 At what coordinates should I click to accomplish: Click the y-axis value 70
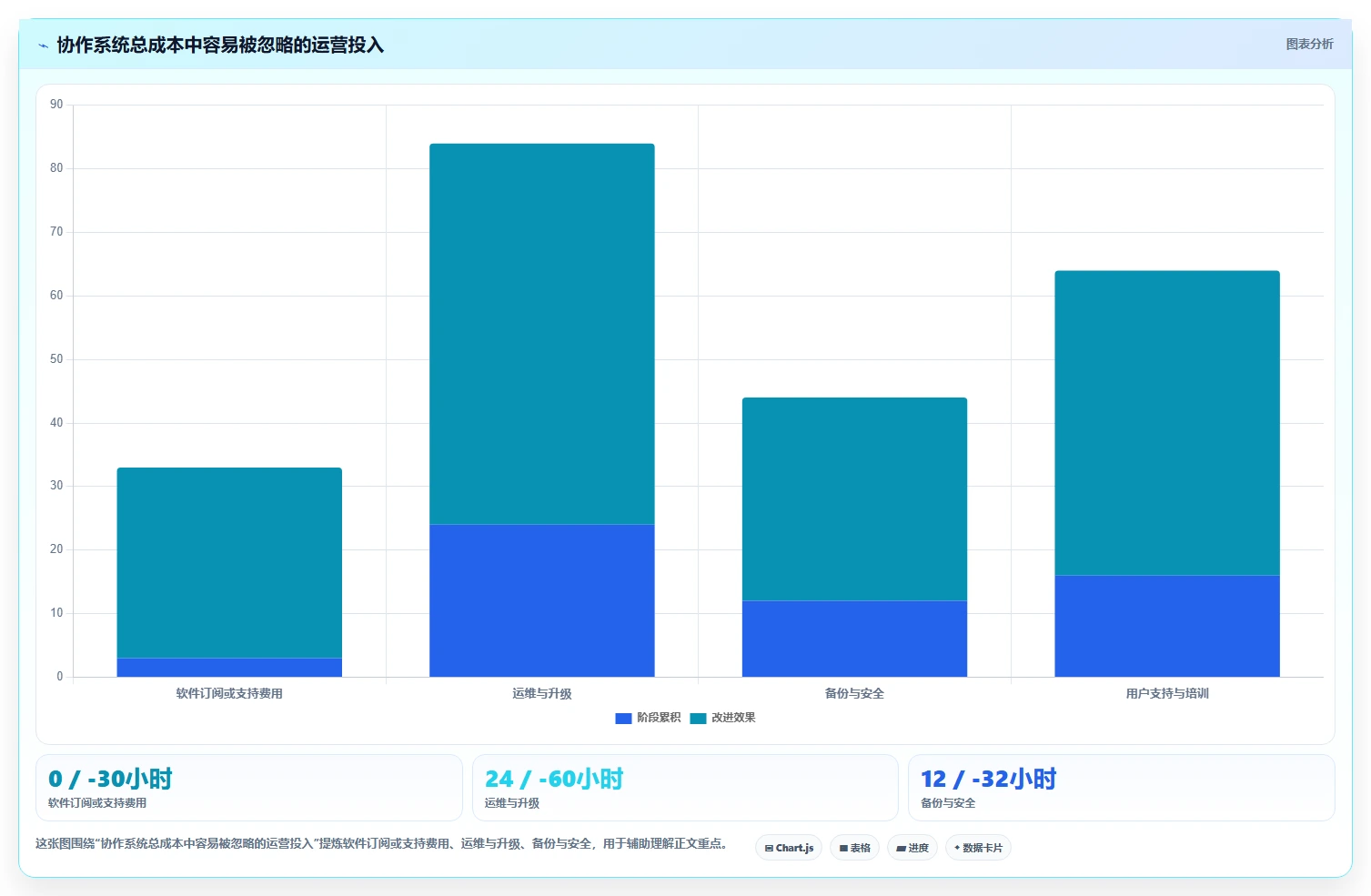point(56,232)
